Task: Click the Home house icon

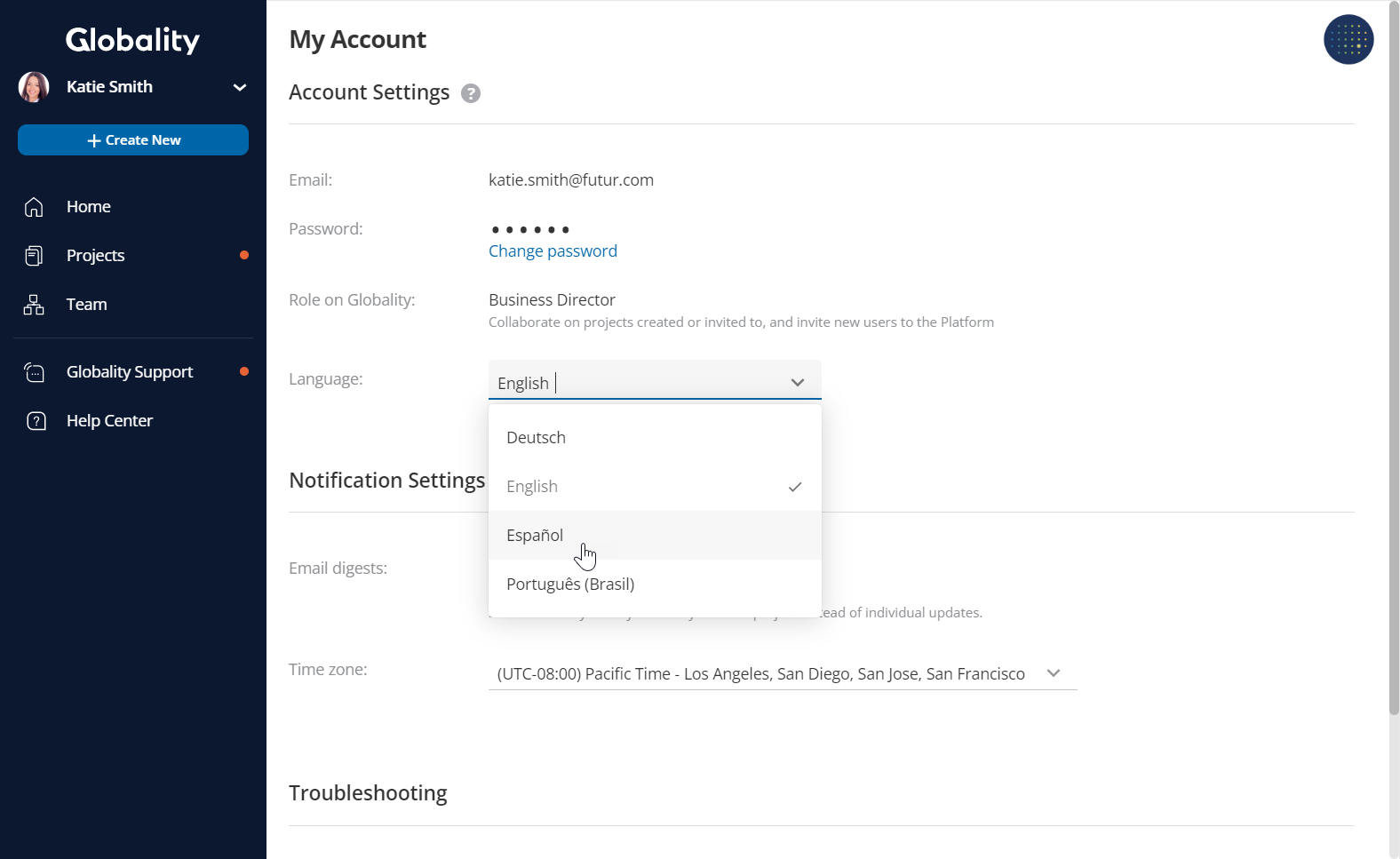Action: [x=34, y=207]
